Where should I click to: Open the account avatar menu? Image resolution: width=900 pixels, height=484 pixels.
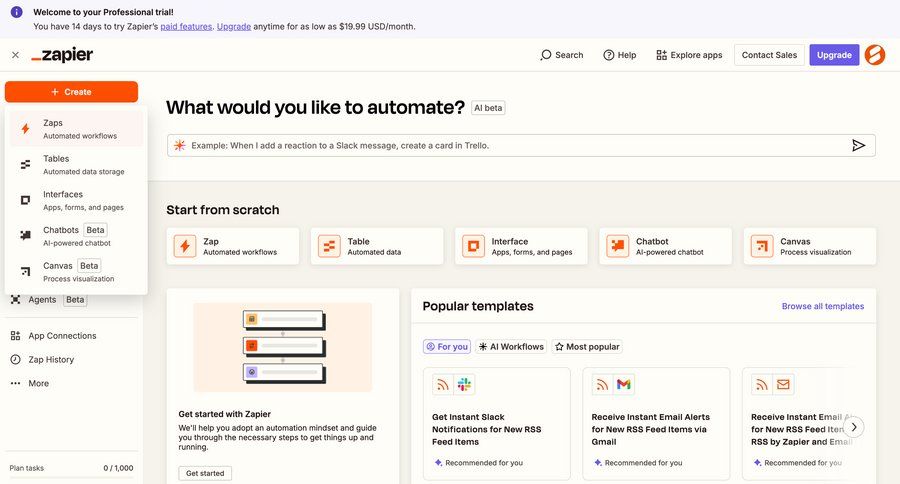(875, 55)
